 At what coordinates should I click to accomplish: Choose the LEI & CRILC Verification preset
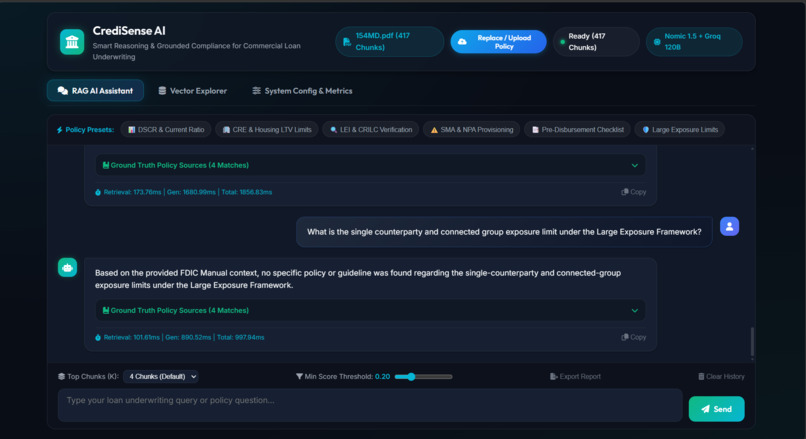tap(371, 130)
